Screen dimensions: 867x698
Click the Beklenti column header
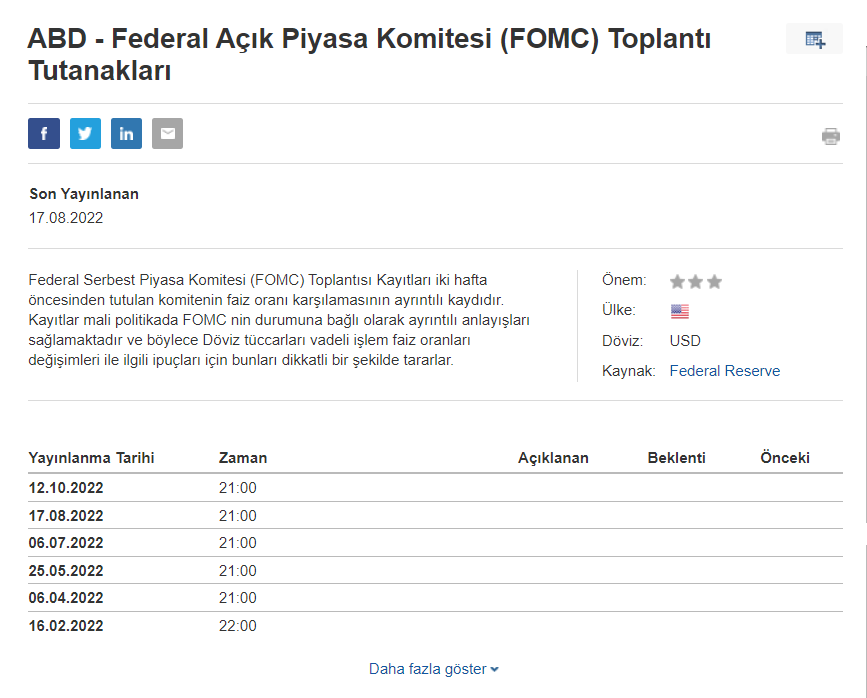tap(676, 458)
